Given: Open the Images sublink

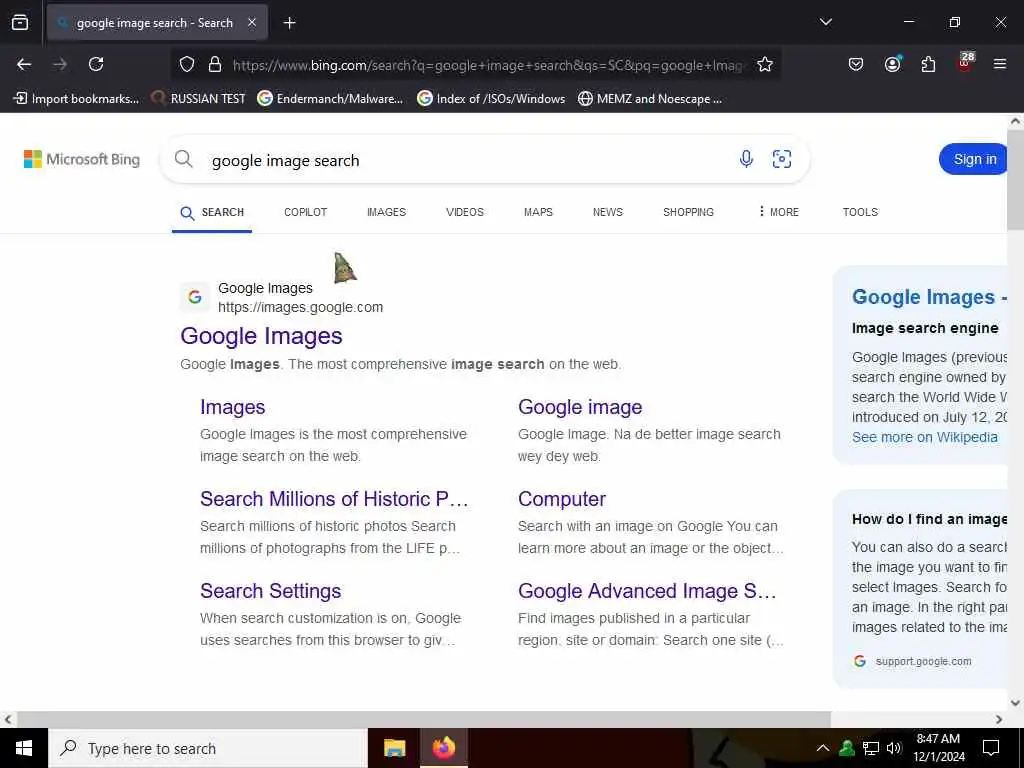Looking at the screenshot, I should (232, 407).
